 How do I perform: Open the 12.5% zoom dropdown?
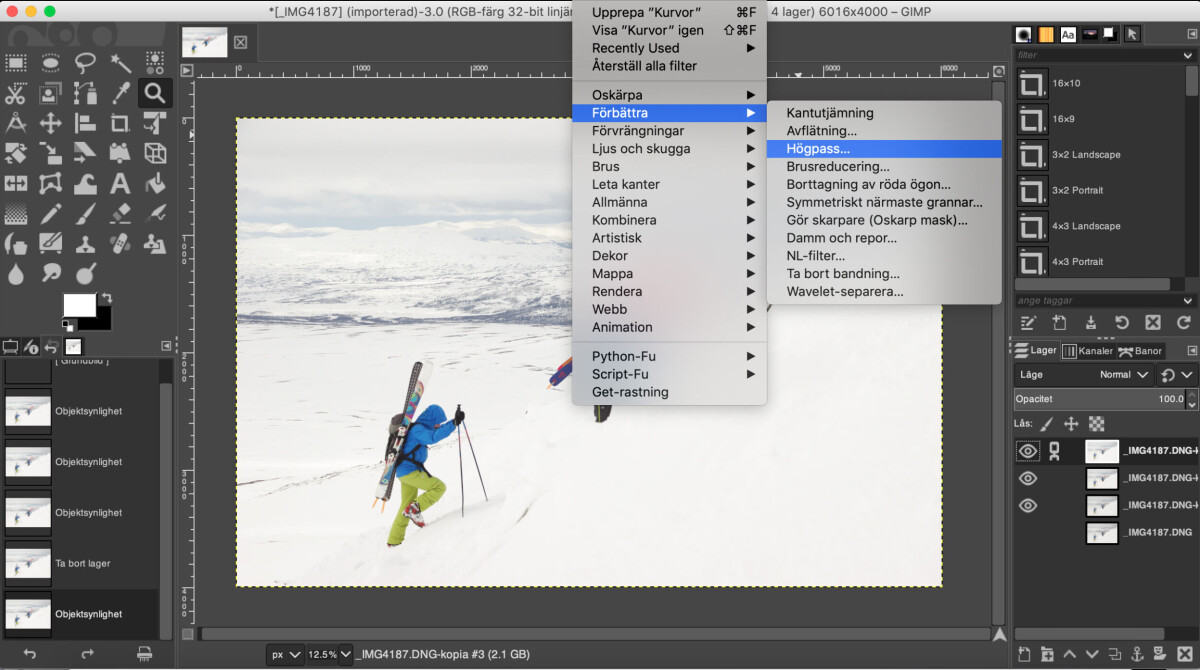pos(330,655)
